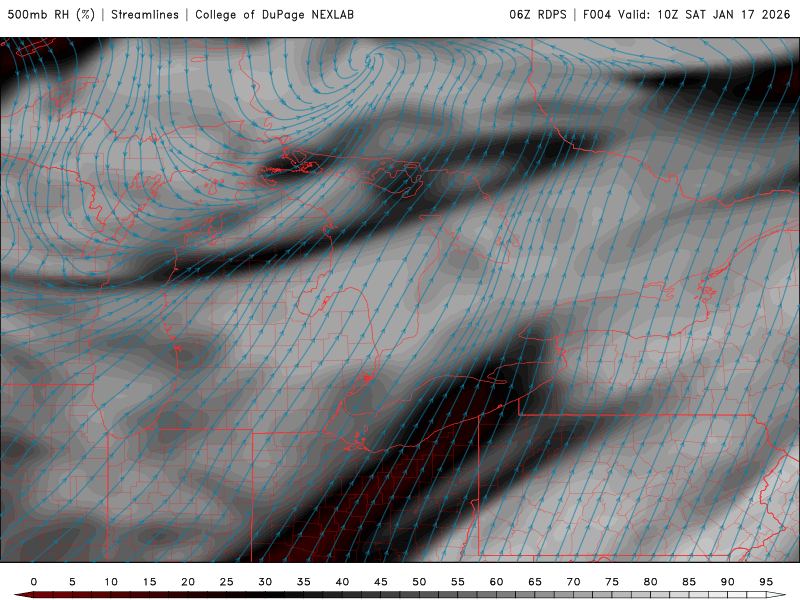
Task: Click the "45" label on the color scale
Action: [x=381, y=582]
